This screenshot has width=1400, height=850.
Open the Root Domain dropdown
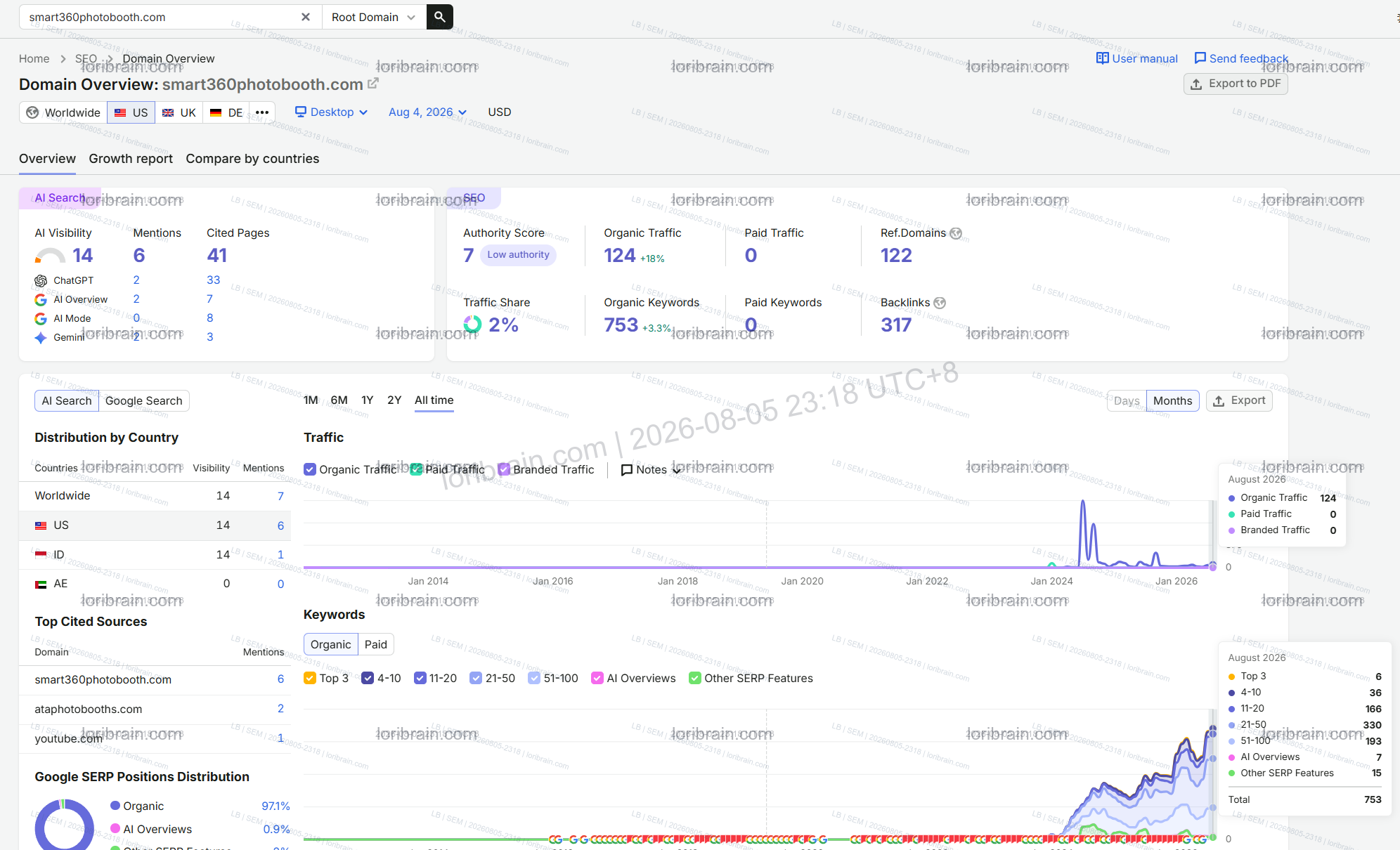tap(374, 17)
